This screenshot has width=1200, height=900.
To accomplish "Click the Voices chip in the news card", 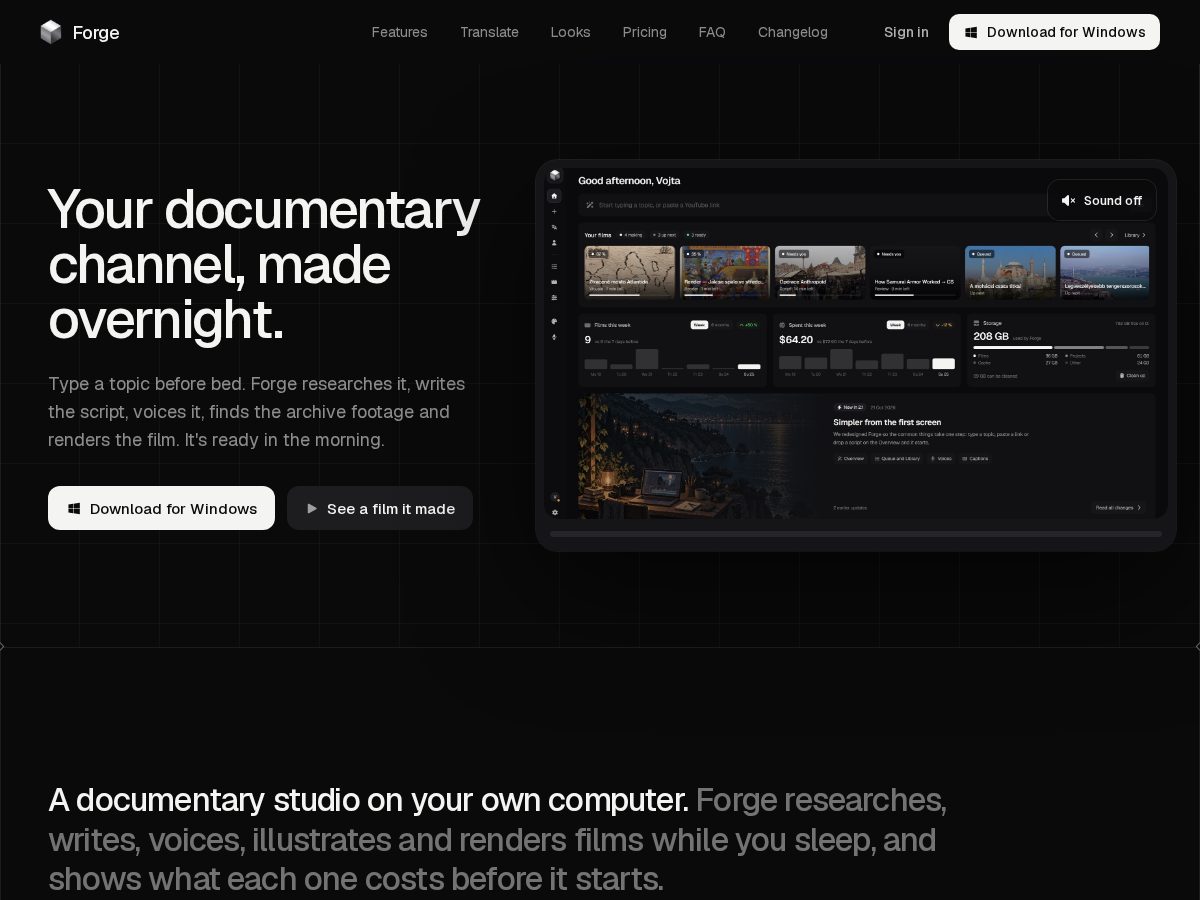I will point(941,458).
